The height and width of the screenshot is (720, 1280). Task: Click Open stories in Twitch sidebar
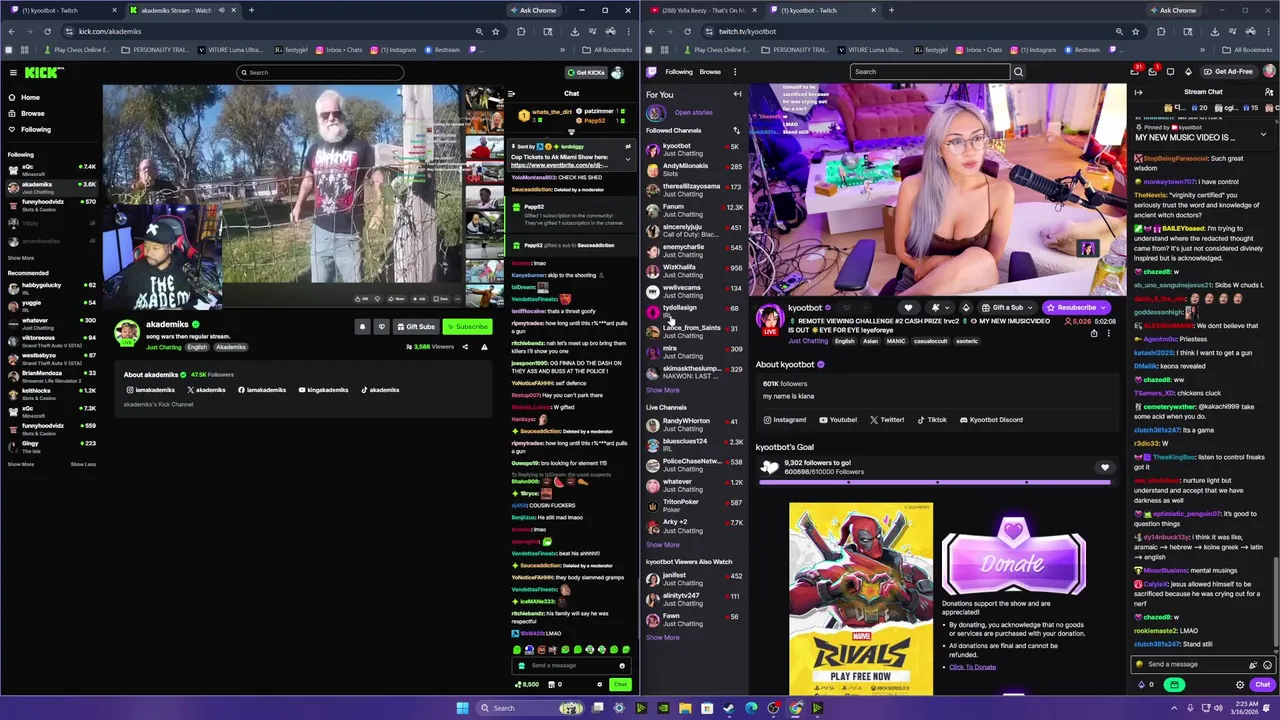pos(693,113)
